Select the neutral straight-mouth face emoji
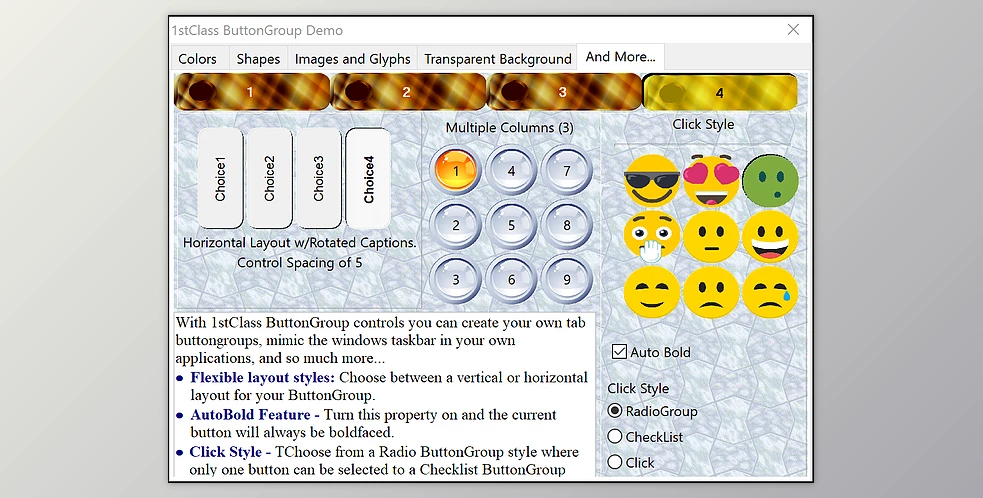Viewport: 983px width, 498px height. tap(711, 237)
